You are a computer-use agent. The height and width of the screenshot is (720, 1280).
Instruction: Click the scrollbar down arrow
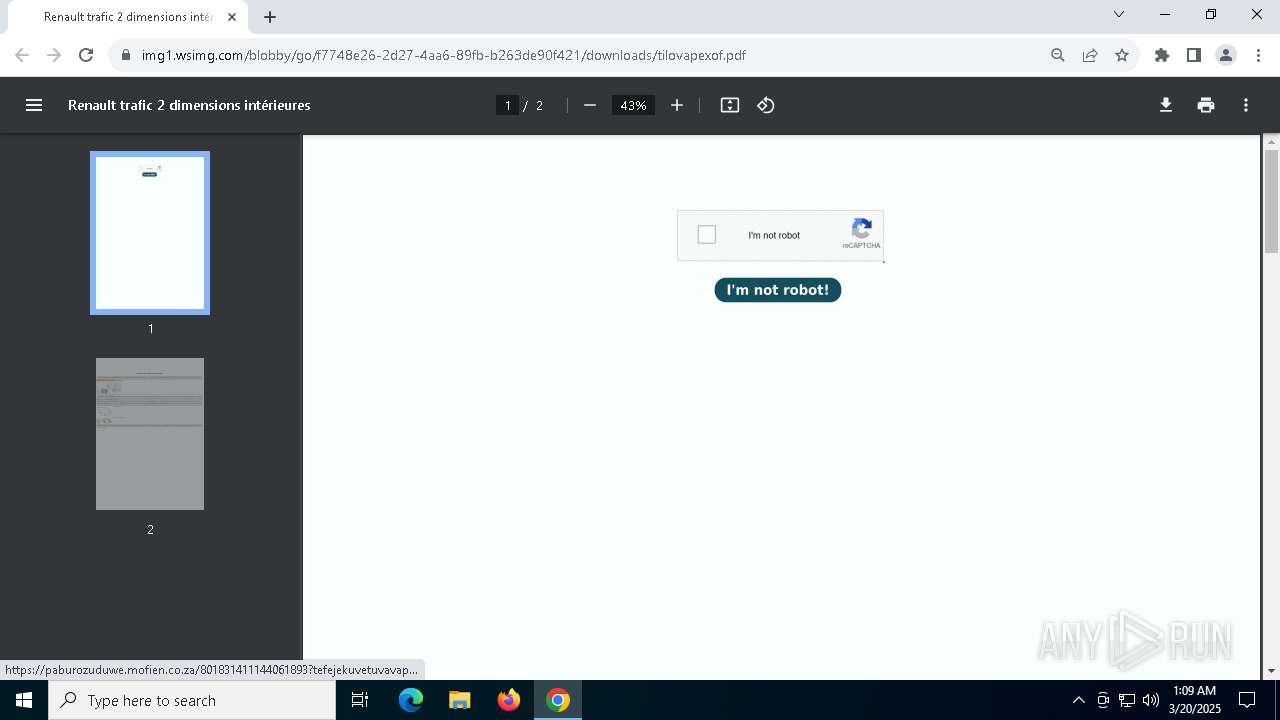point(1271,671)
